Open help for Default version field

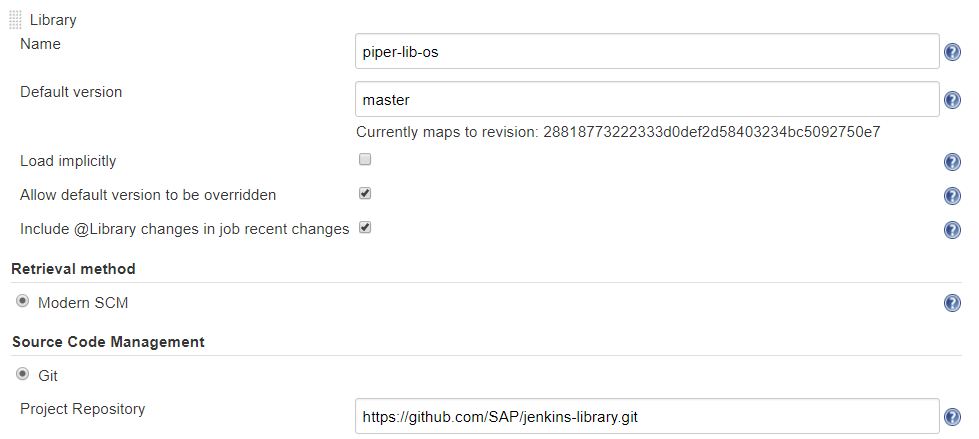pyautogui.click(x=952, y=100)
